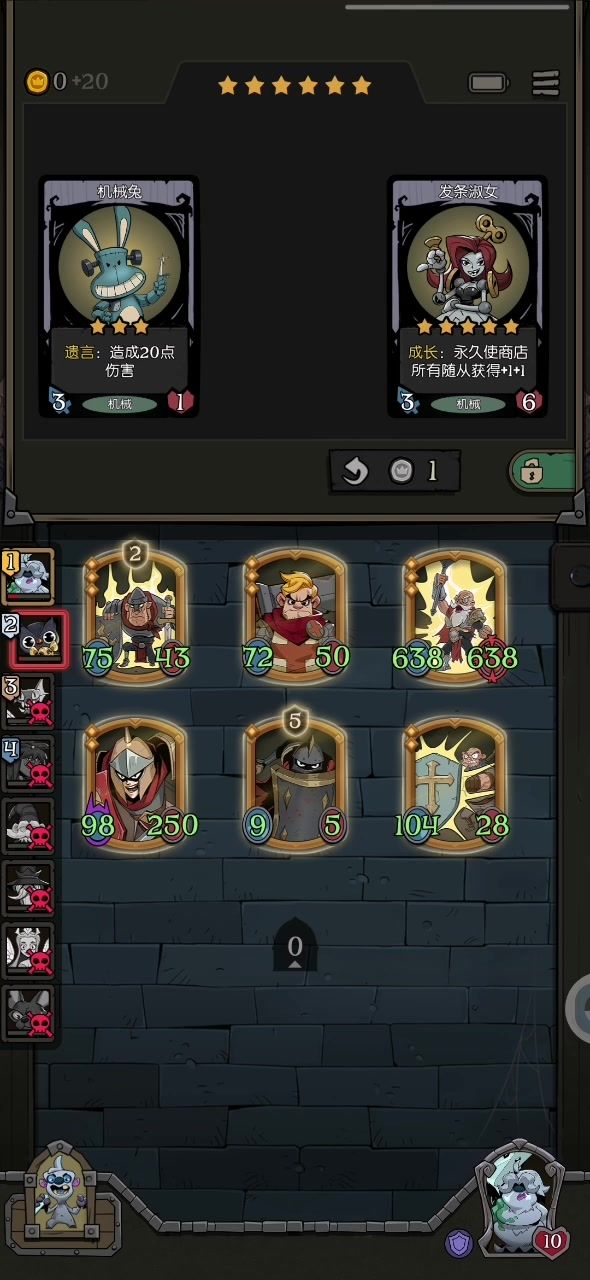Viewport: 590px width, 1280px height.
Task: Select the 638/638 minion
Action: [x=456, y=613]
